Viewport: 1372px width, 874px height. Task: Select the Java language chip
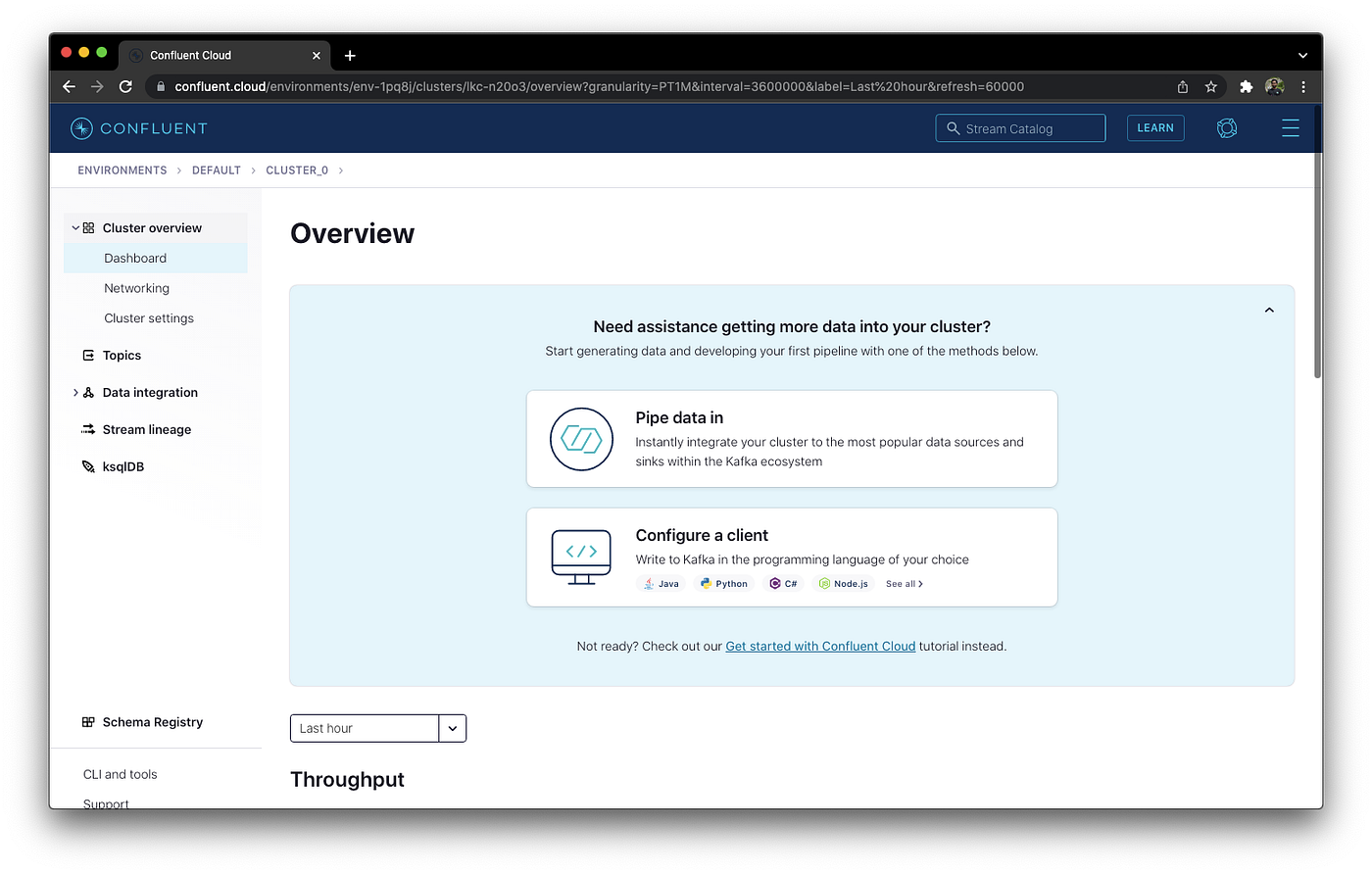tap(661, 584)
